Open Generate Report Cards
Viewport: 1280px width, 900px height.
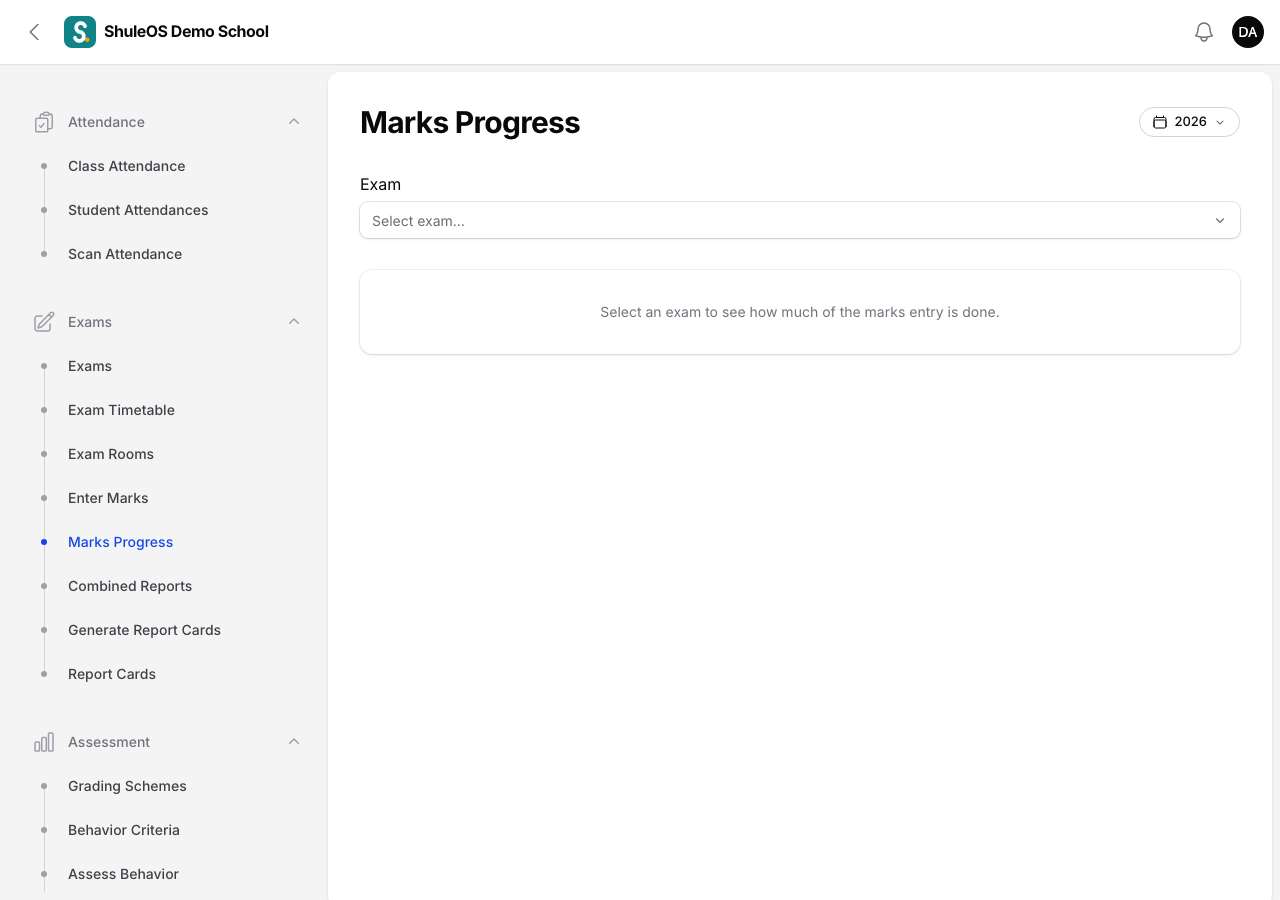tap(144, 630)
